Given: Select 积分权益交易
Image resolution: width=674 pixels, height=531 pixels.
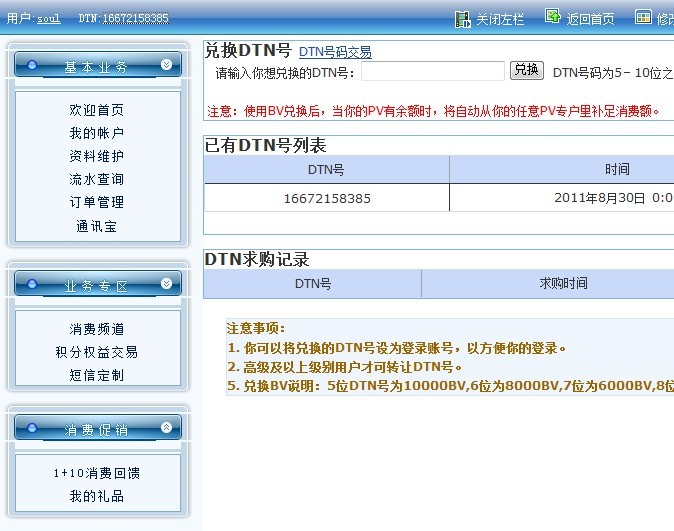Looking at the screenshot, I should (97, 352).
